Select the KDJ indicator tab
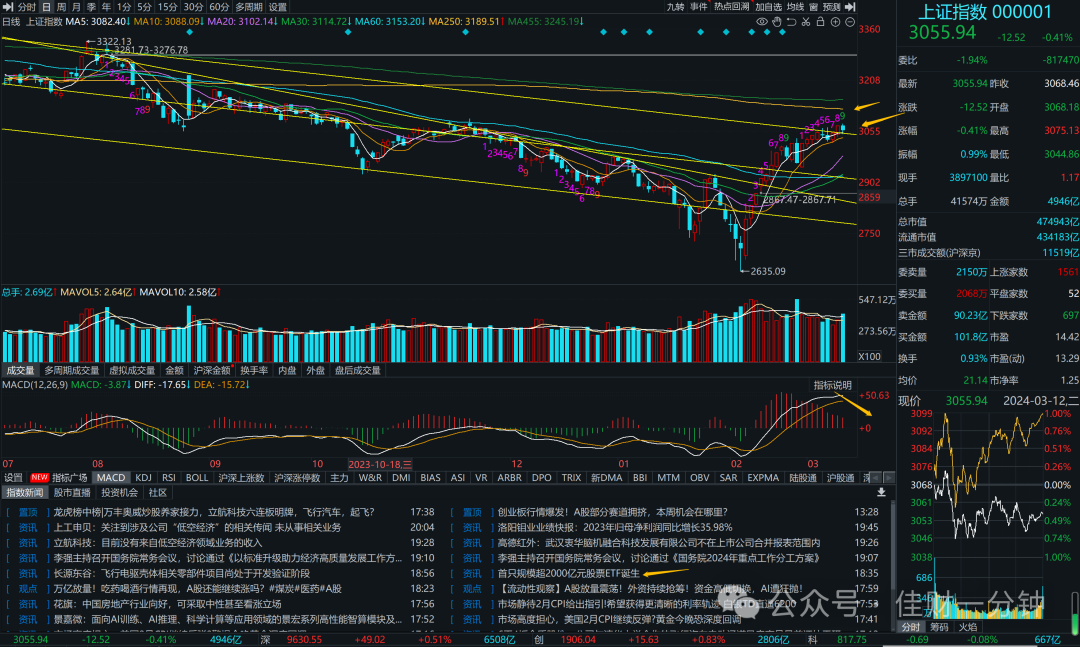The width and height of the screenshot is (1080, 647). 143,477
